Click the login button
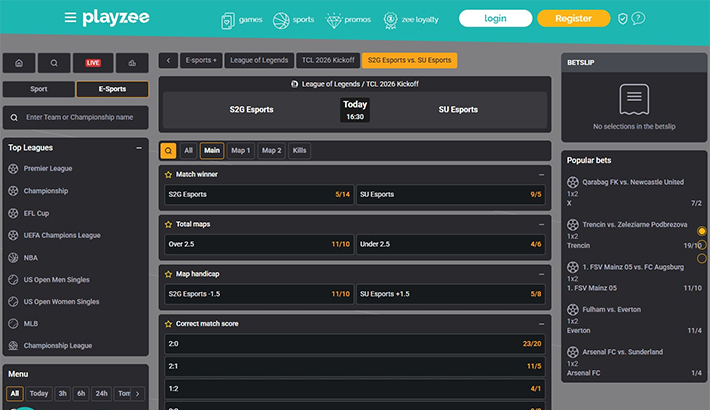 pyautogui.click(x=495, y=19)
